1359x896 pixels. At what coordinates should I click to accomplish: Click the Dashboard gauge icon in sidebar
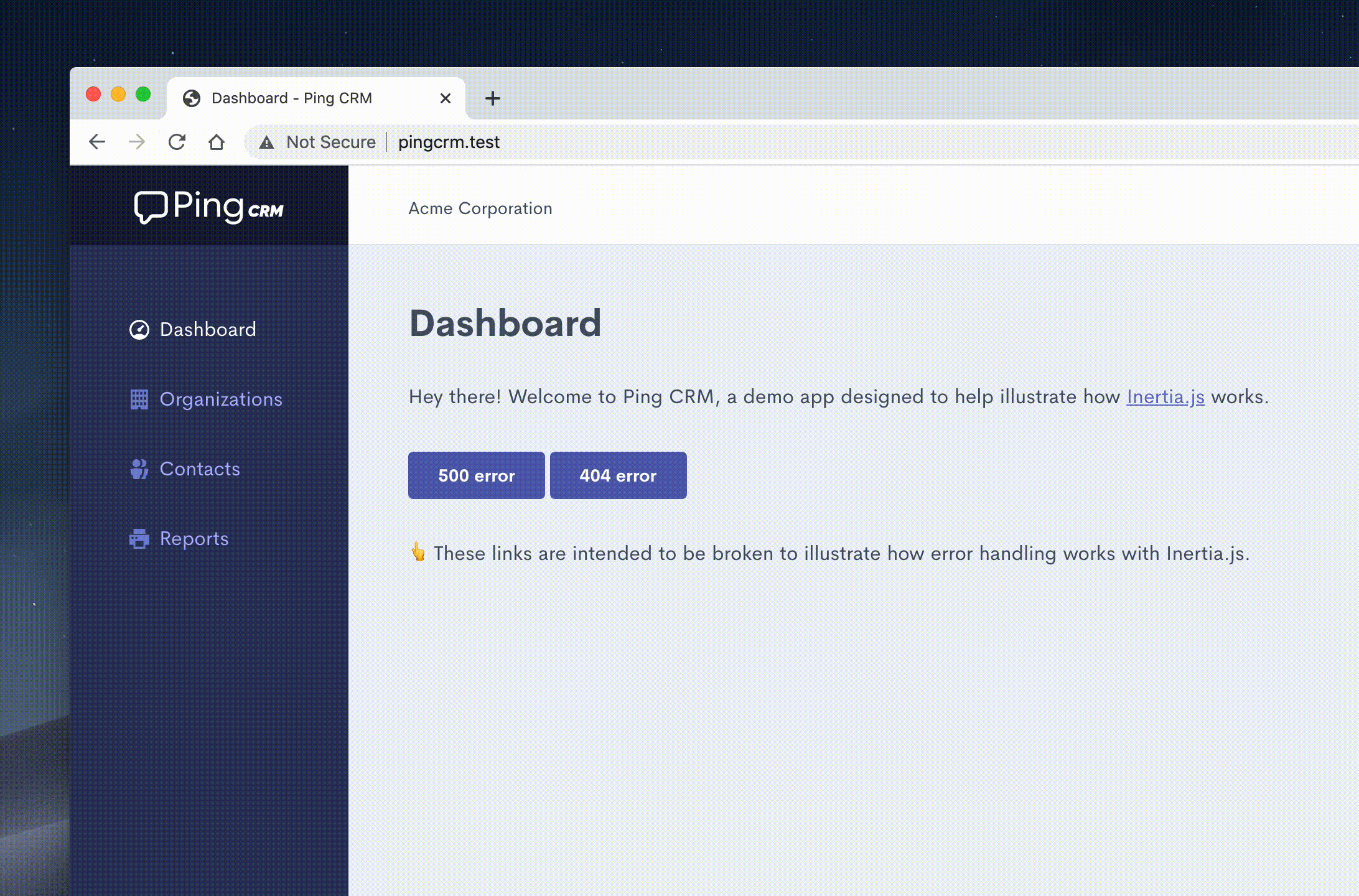[139, 329]
